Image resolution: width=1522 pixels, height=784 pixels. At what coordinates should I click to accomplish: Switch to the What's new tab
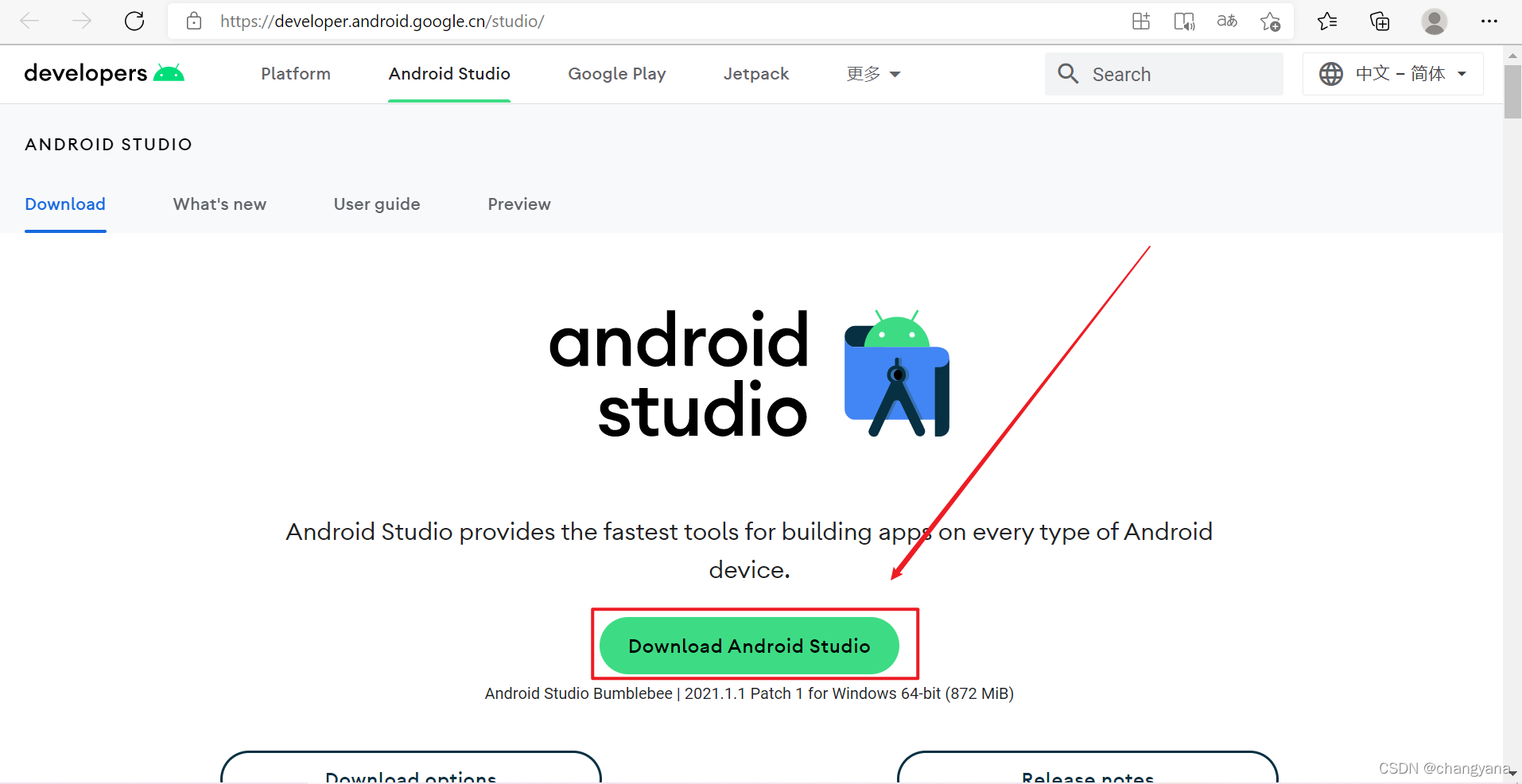tap(219, 204)
